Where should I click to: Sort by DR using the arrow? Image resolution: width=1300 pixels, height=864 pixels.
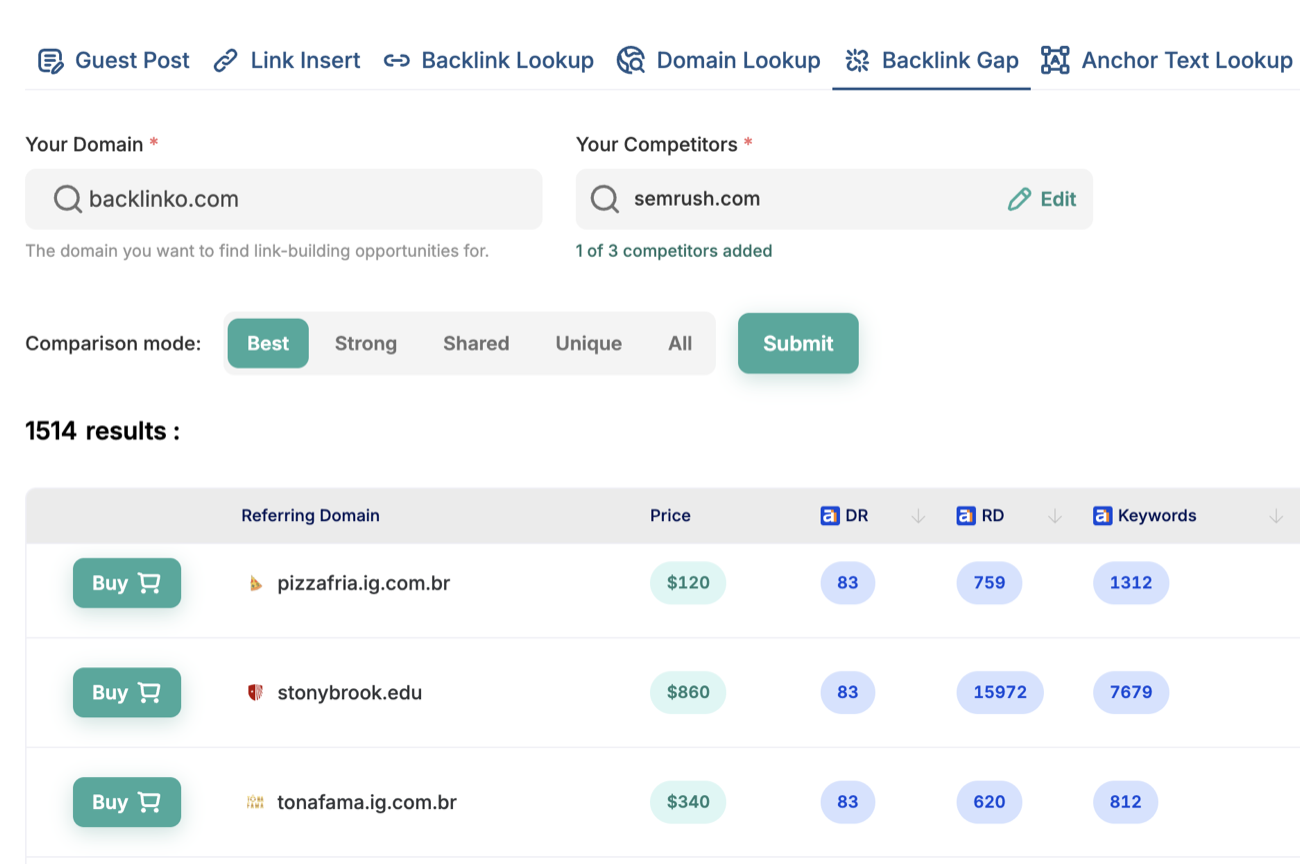tap(918, 516)
